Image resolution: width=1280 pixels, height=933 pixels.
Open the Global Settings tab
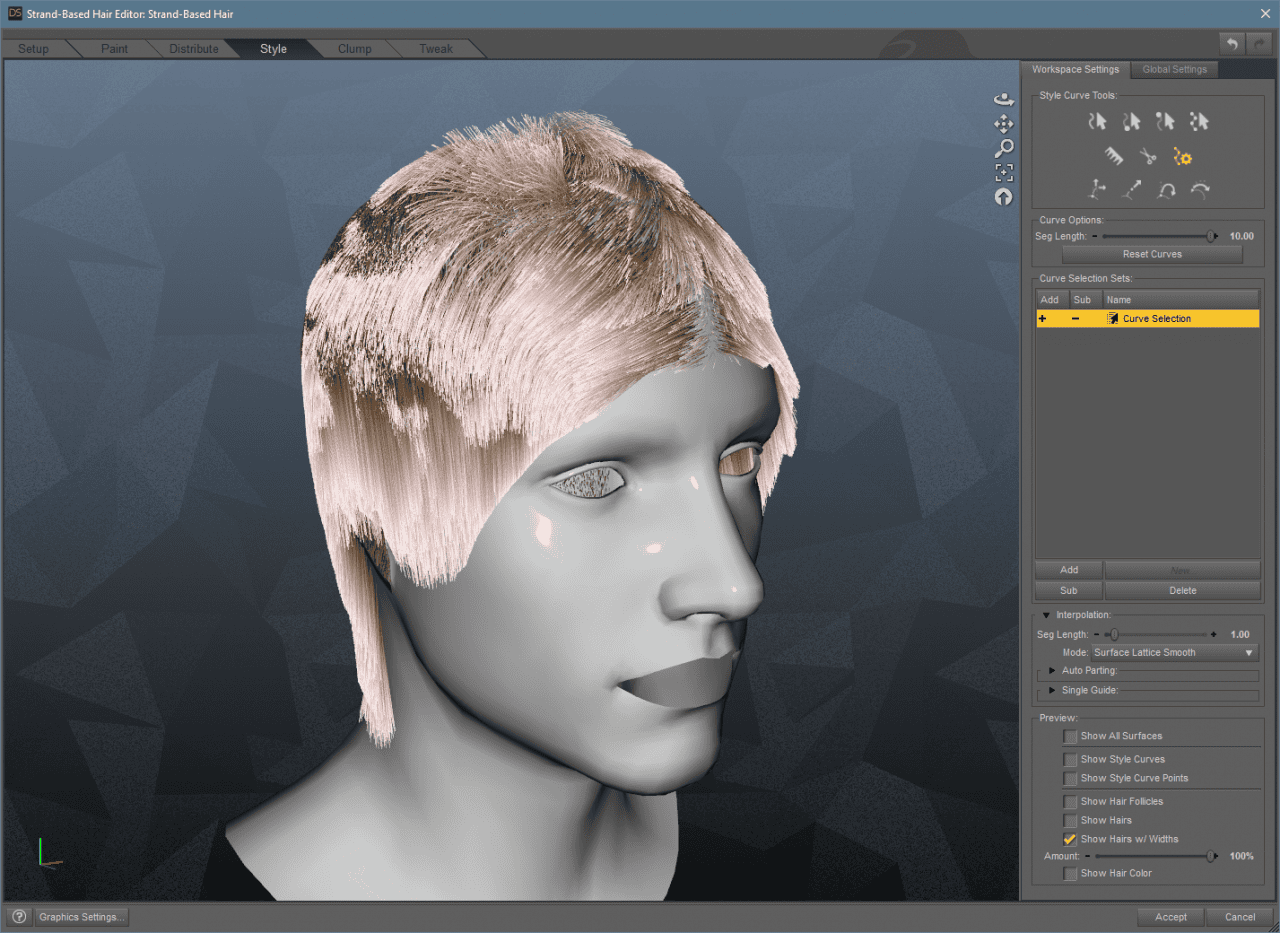tap(1174, 69)
